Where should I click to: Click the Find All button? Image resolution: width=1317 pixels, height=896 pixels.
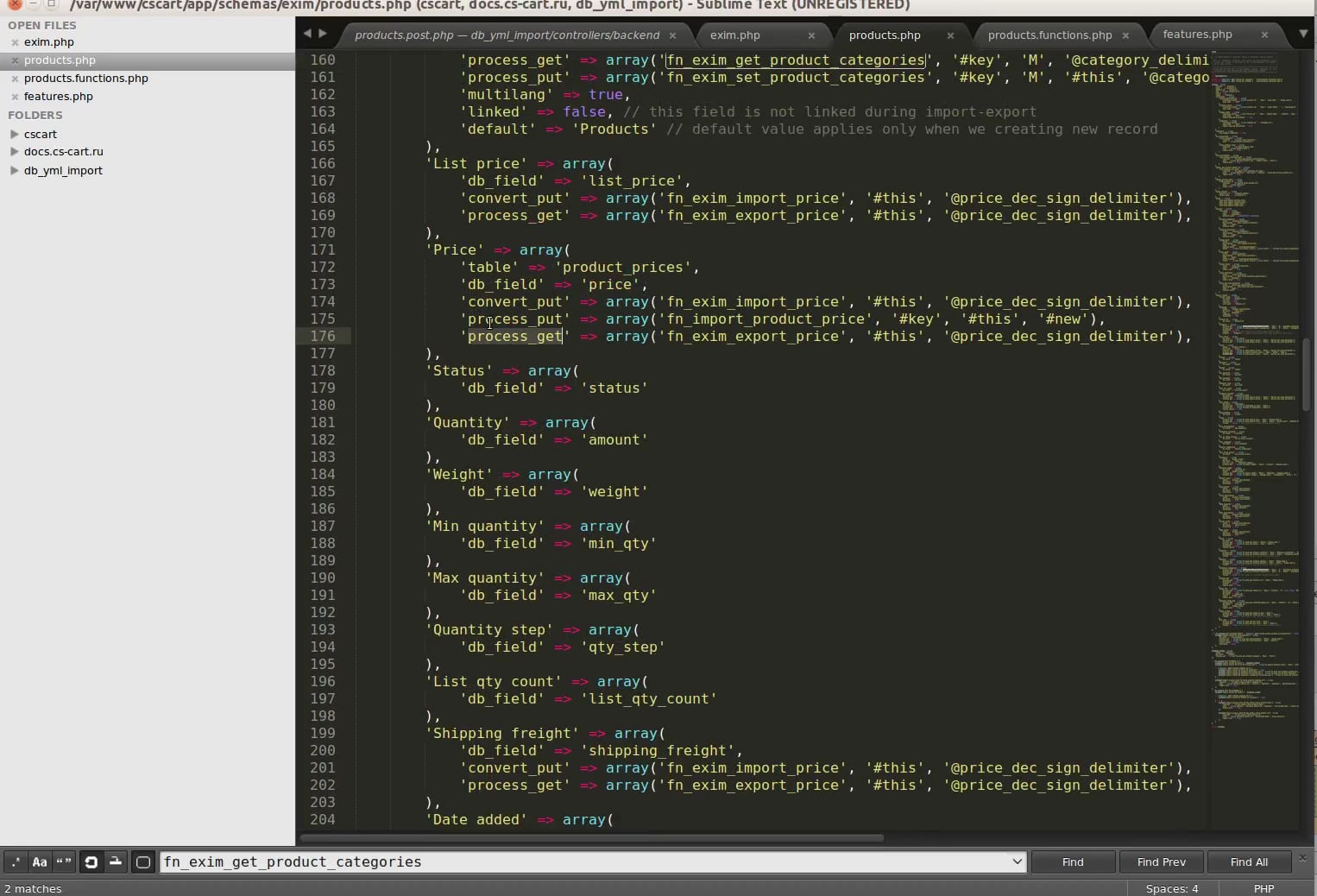click(1249, 861)
